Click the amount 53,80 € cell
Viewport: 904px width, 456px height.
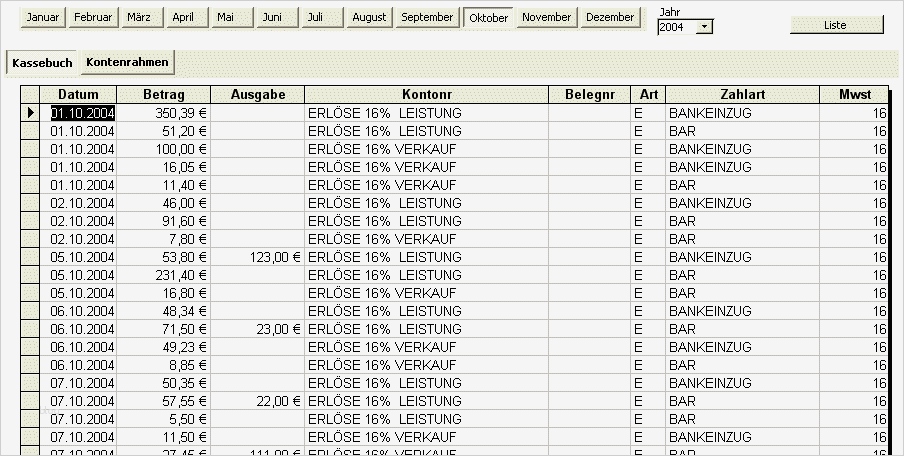[x=164, y=257]
